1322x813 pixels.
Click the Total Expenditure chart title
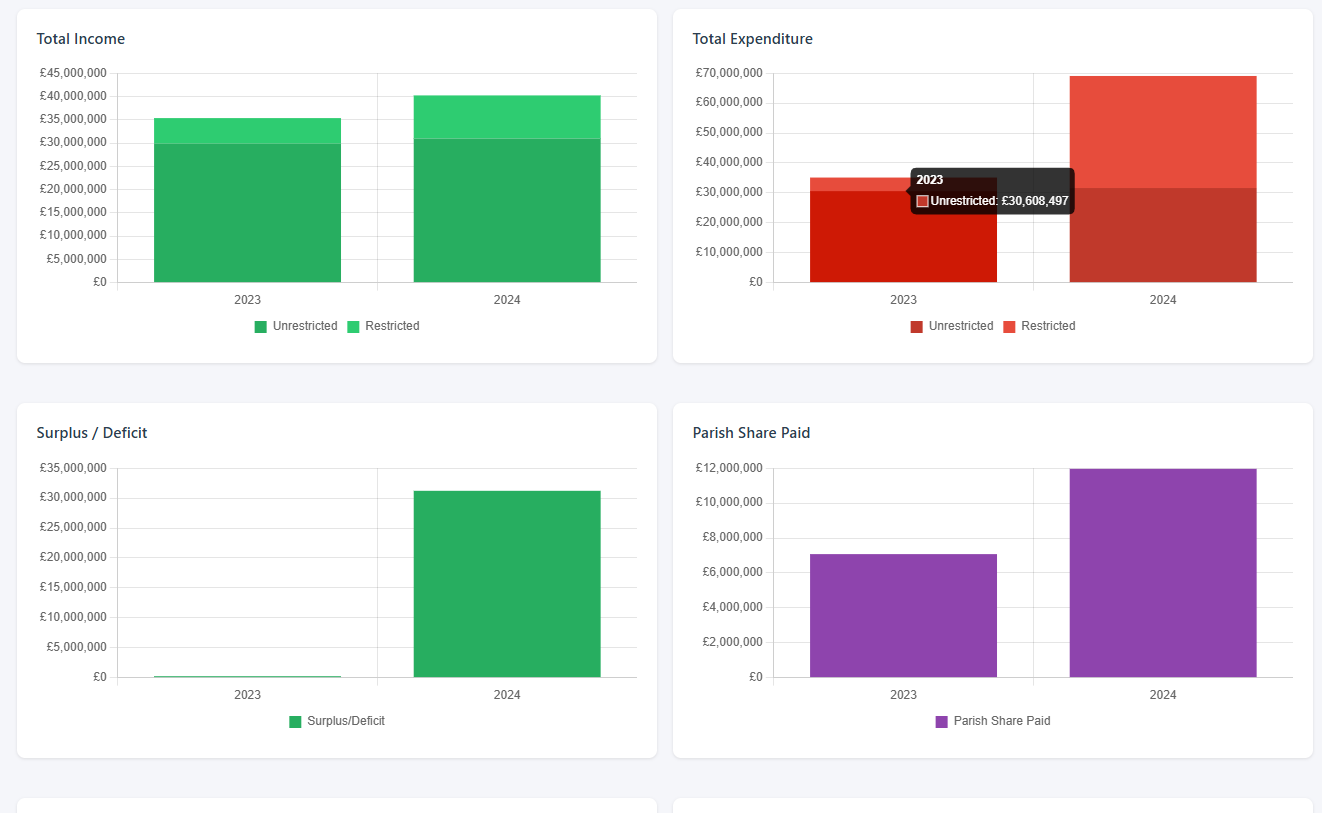click(x=753, y=39)
